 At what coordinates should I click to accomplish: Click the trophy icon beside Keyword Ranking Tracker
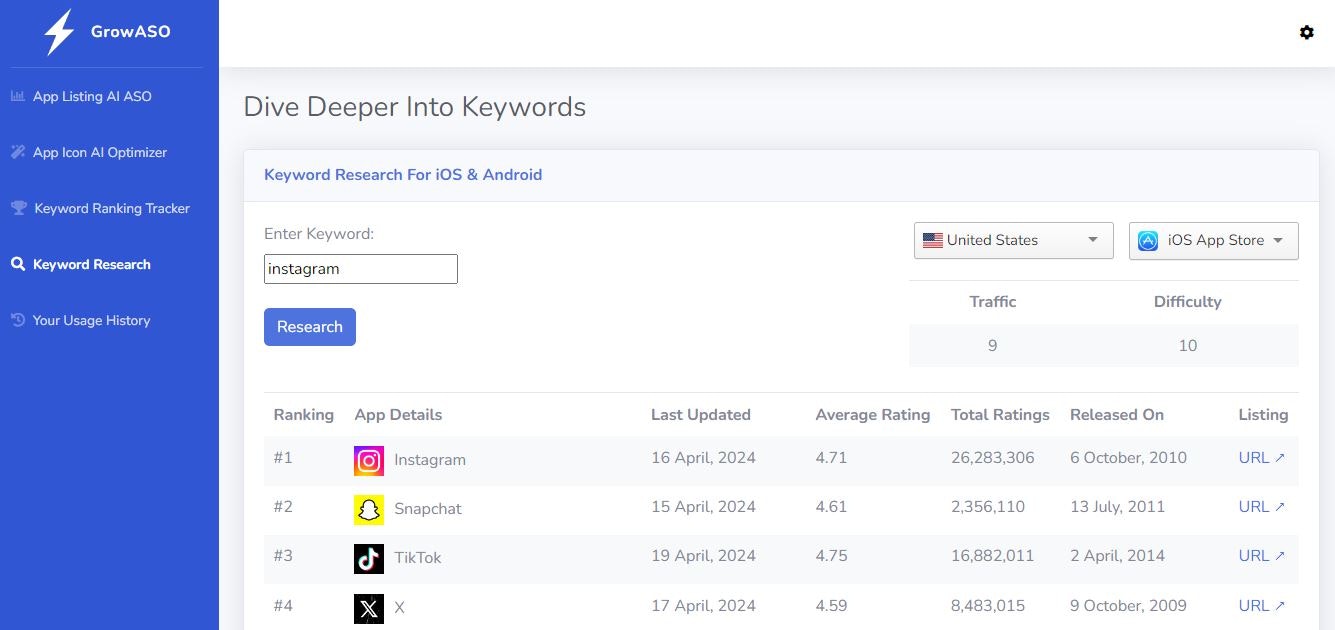click(18, 208)
